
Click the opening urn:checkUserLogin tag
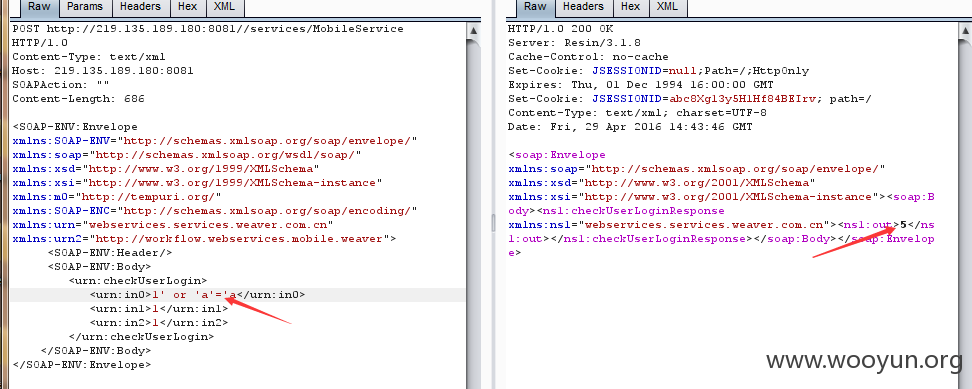pyautogui.click(x=138, y=281)
